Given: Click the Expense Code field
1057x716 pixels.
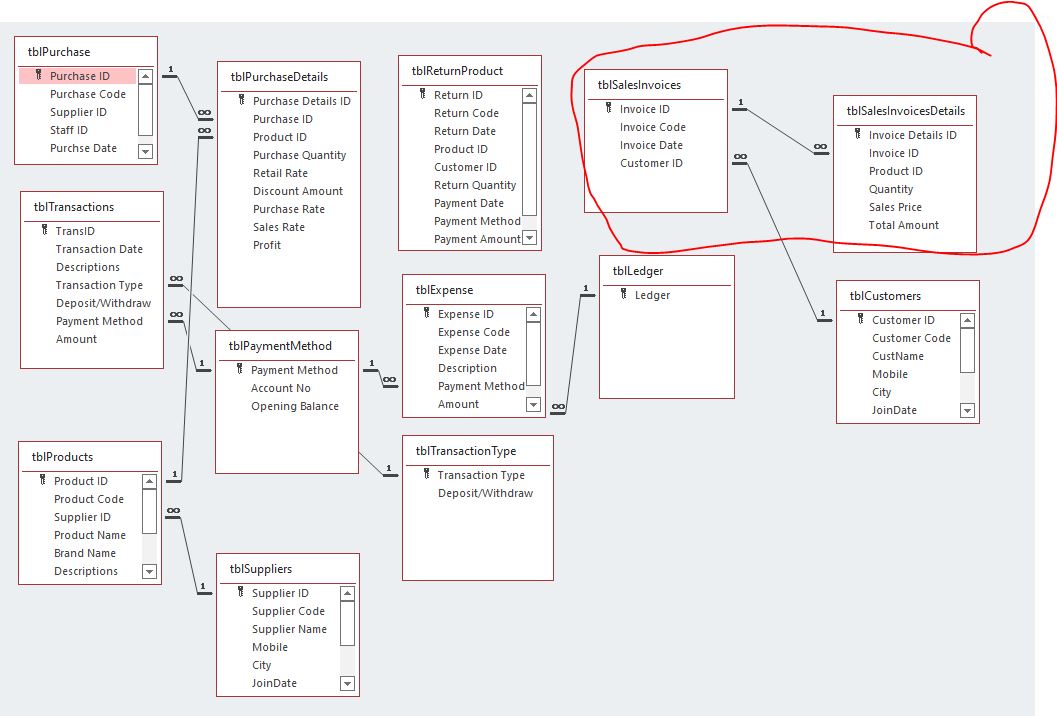Looking at the screenshot, I should [x=474, y=332].
